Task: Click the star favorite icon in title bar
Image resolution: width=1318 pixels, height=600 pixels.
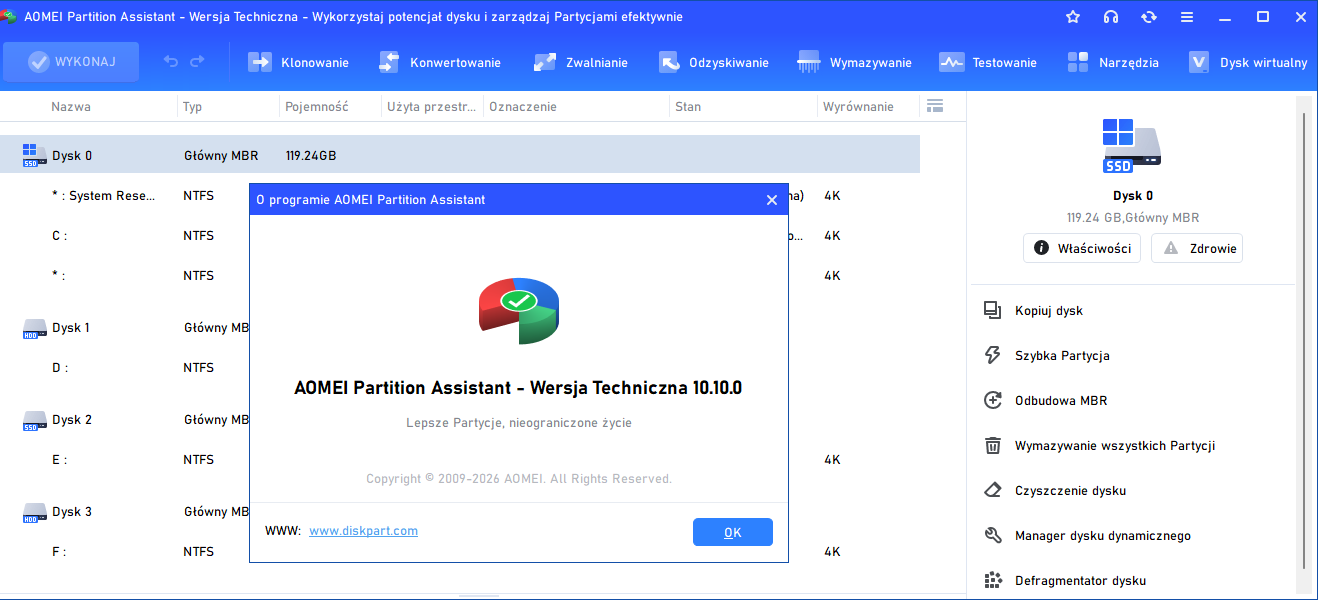Action: point(1073,17)
